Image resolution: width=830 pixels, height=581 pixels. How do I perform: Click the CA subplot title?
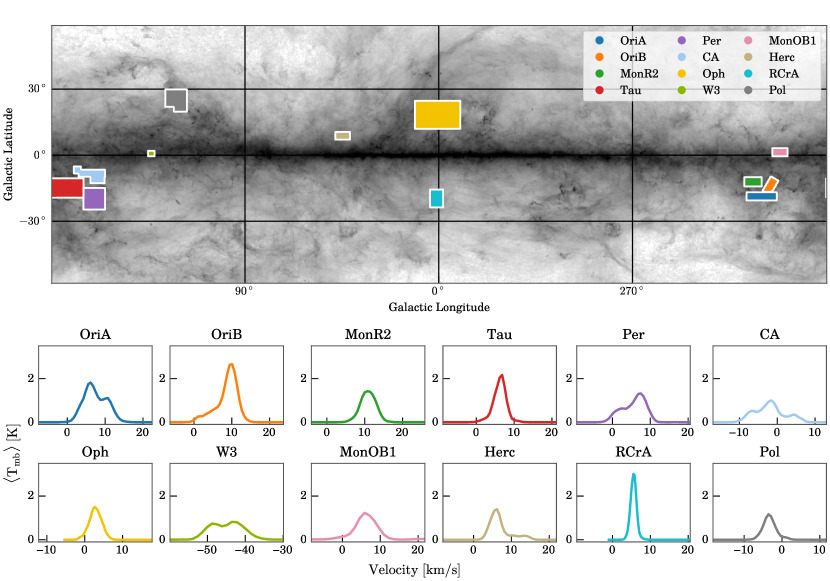click(770, 335)
